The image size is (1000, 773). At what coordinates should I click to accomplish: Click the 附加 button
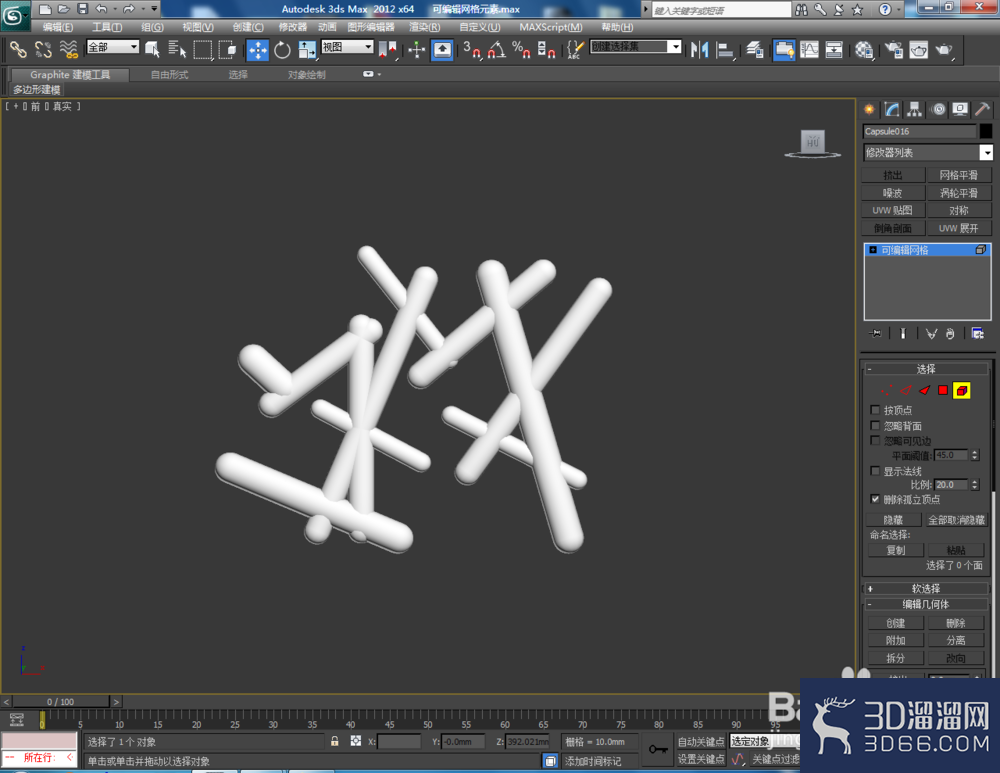895,640
